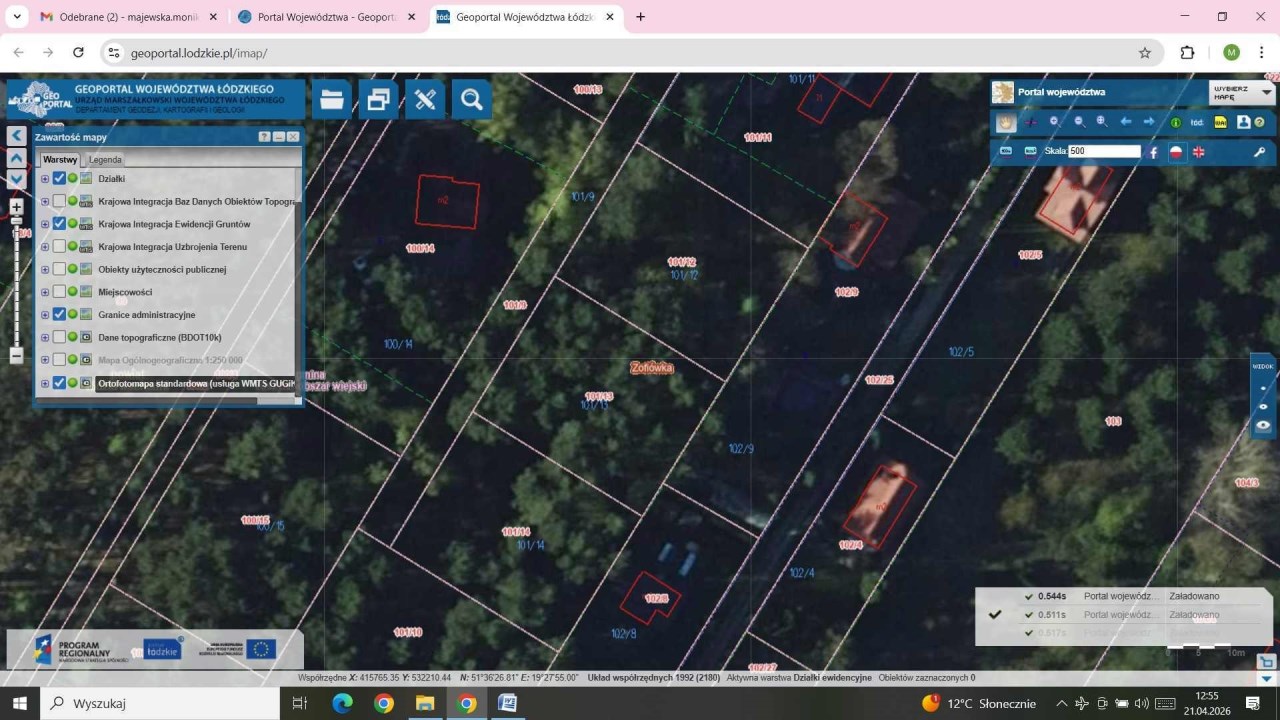
Task: Toggle Granice administracyjne layer checkbox
Action: point(60,315)
